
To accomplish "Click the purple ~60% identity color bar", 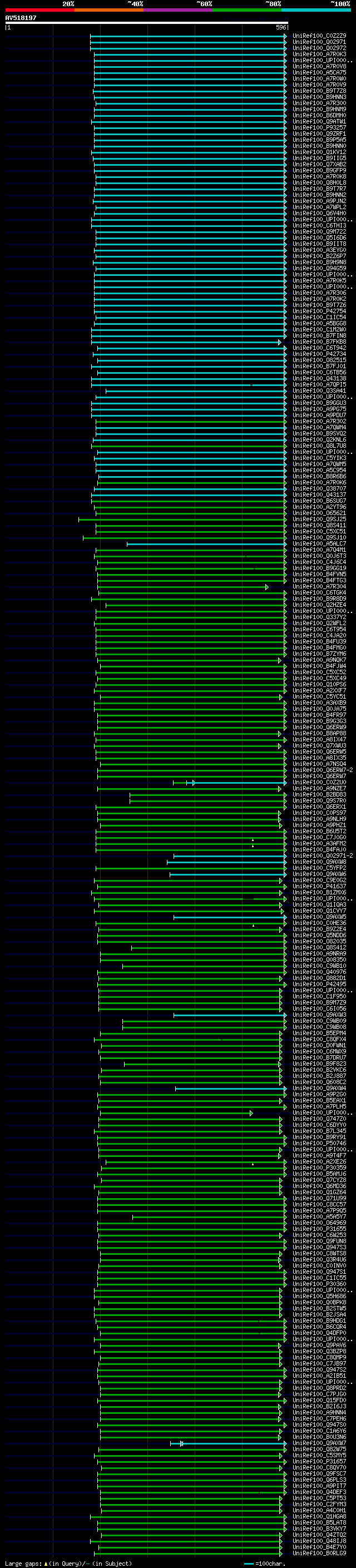I will (x=177, y=10).
